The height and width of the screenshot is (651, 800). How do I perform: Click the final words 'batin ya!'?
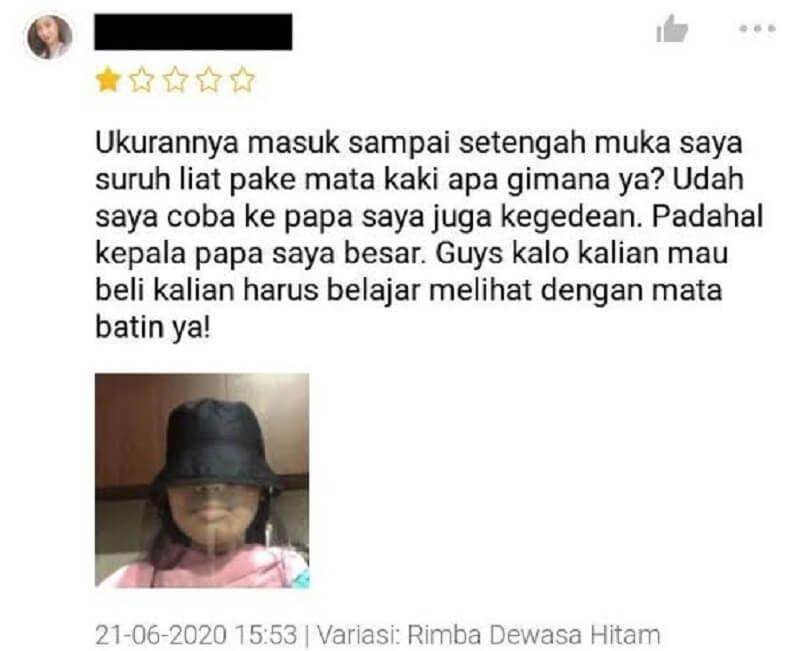tap(153, 328)
